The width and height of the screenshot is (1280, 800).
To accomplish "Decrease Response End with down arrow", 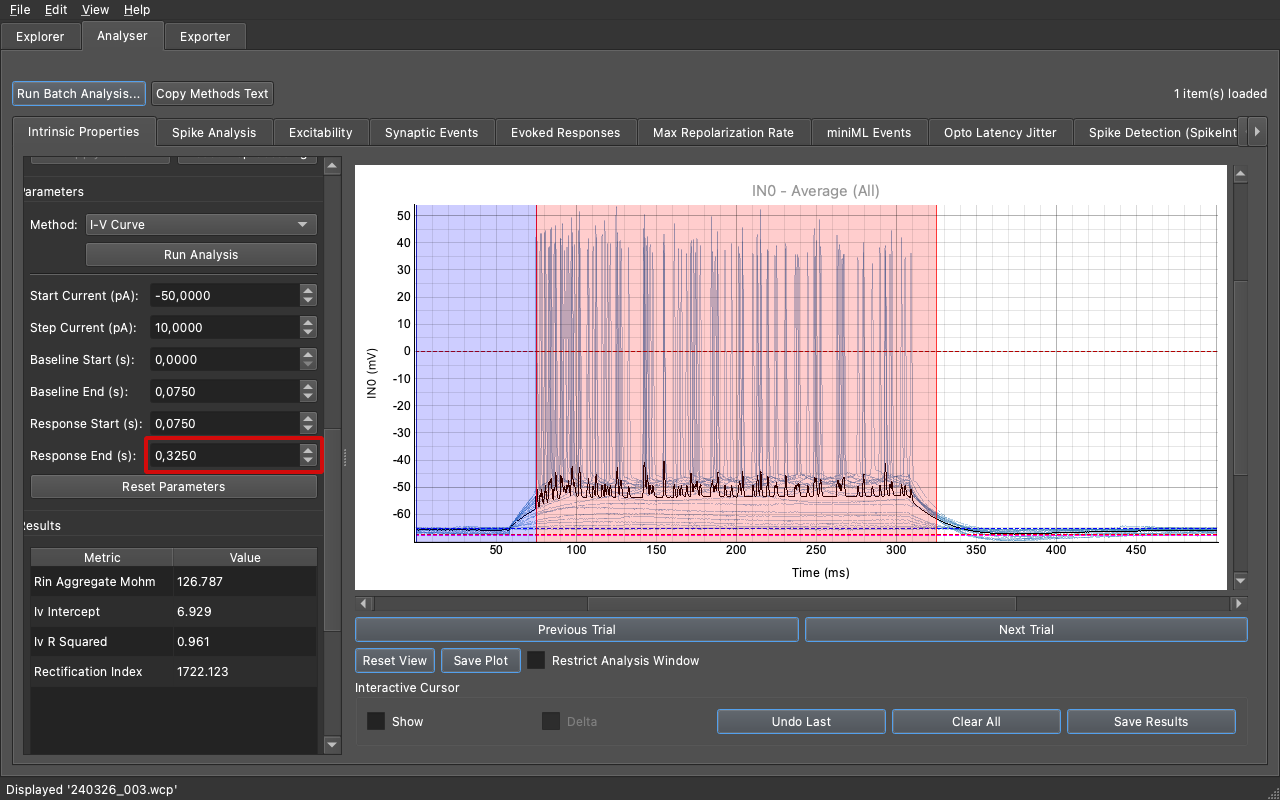I will pyautogui.click(x=308, y=461).
